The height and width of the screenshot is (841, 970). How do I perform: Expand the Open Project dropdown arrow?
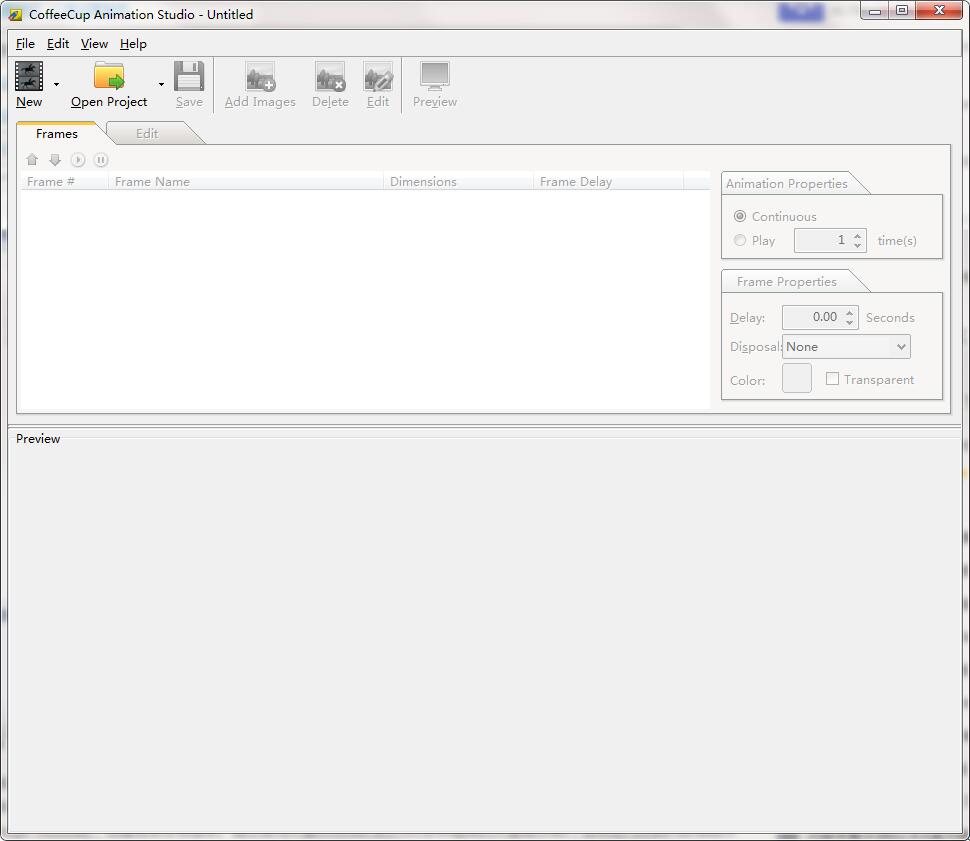tap(161, 84)
